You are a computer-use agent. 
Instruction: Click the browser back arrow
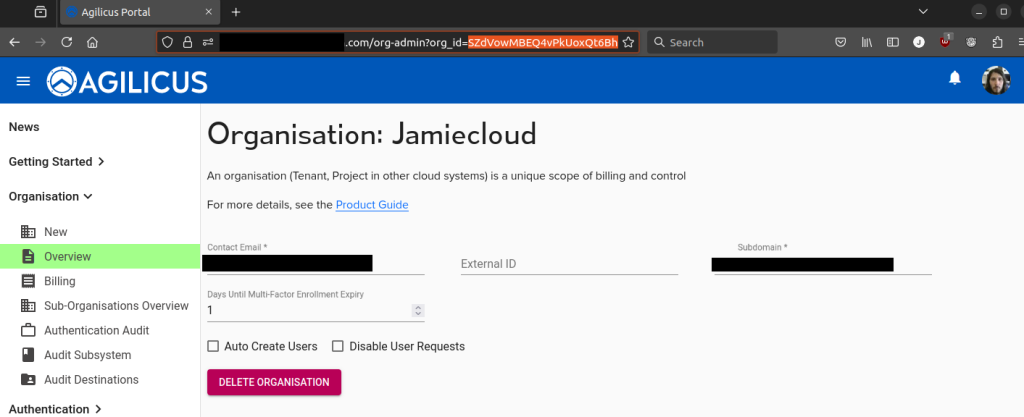point(14,42)
